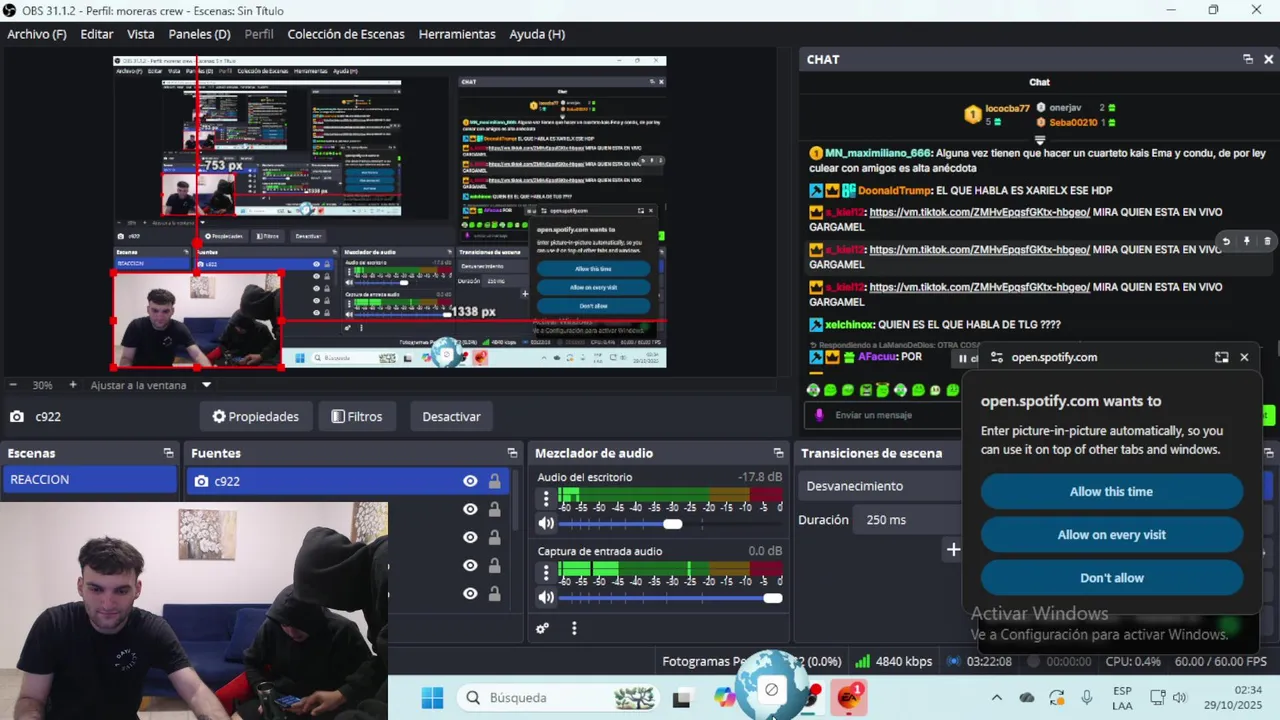Undock the Escenas panel

tap(168, 453)
